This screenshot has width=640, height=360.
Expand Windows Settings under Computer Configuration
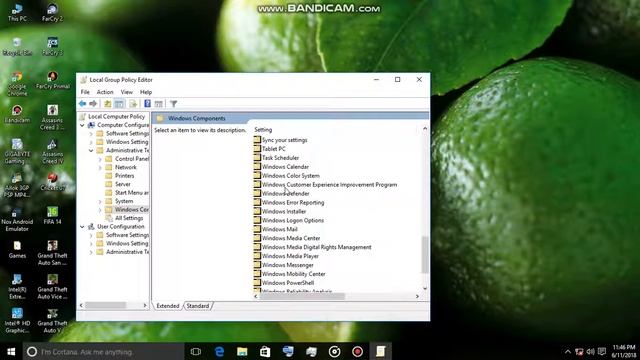(x=91, y=142)
